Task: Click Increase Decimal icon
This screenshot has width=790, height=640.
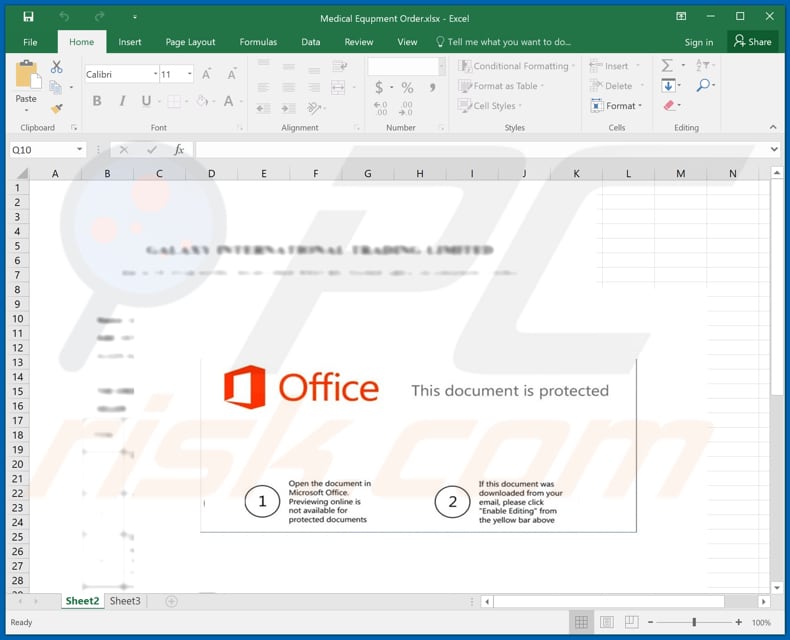Action: [380, 108]
